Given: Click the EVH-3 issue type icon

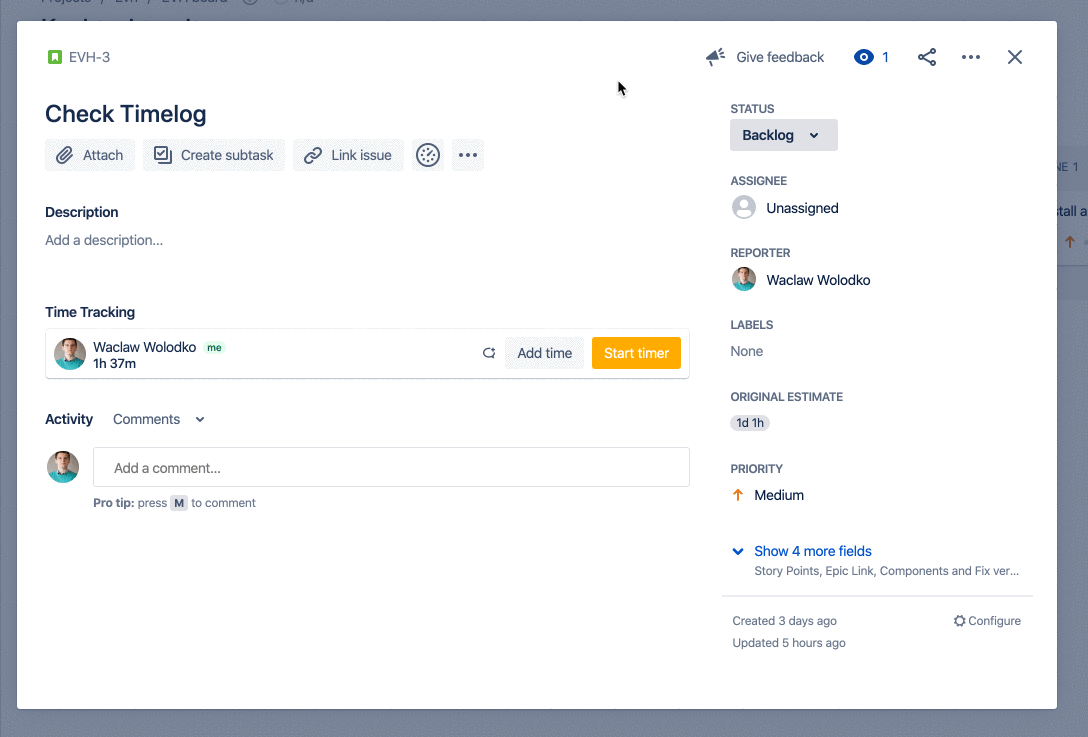Looking at the screenshot, I should pyautogui.click(x=55, y=57).
